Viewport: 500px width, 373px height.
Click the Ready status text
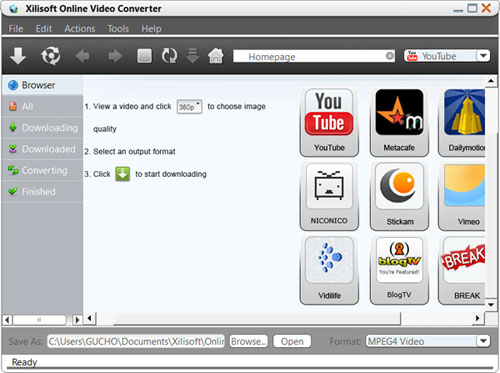coord(24,362)
